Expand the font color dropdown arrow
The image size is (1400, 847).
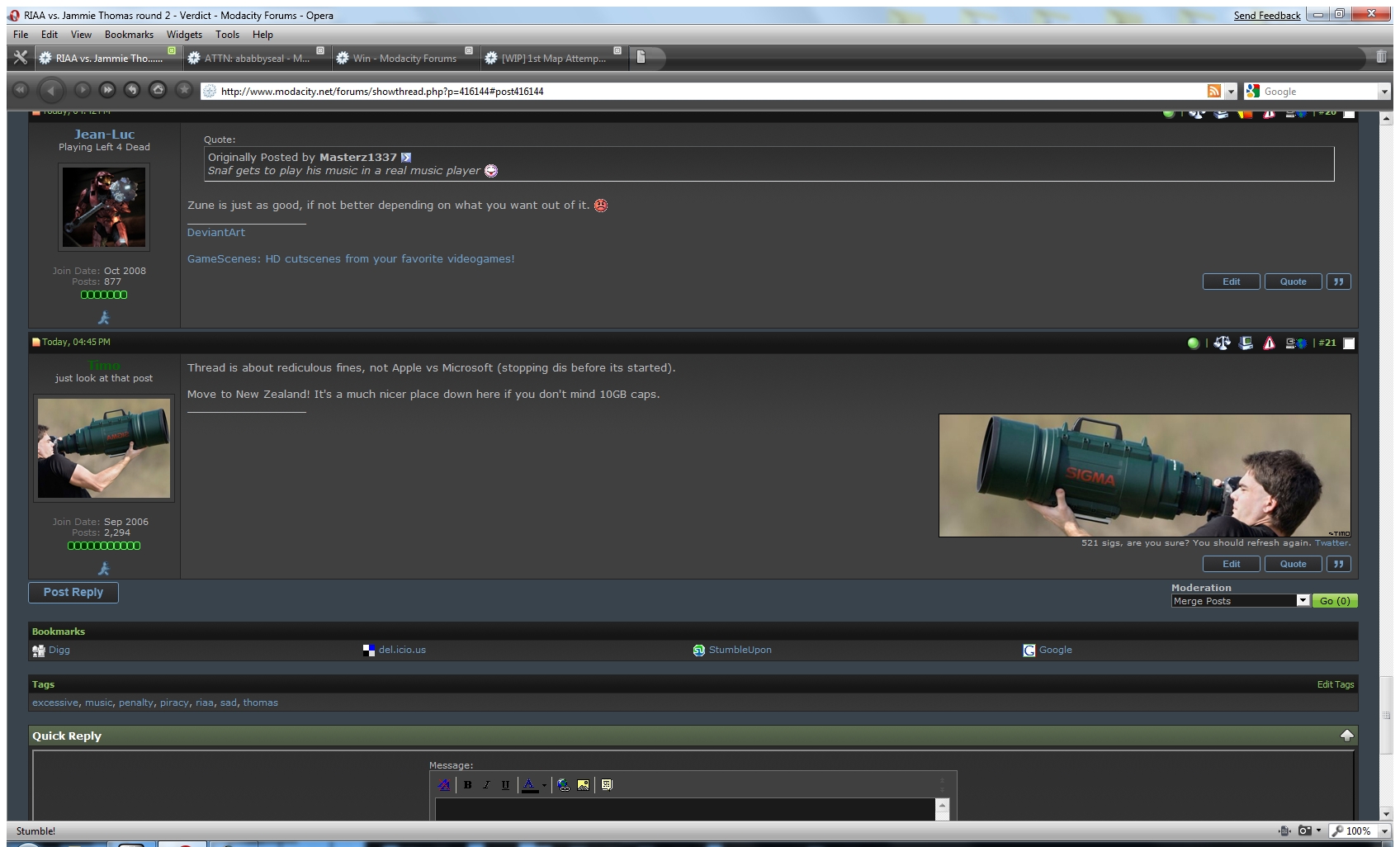(544, 785)
